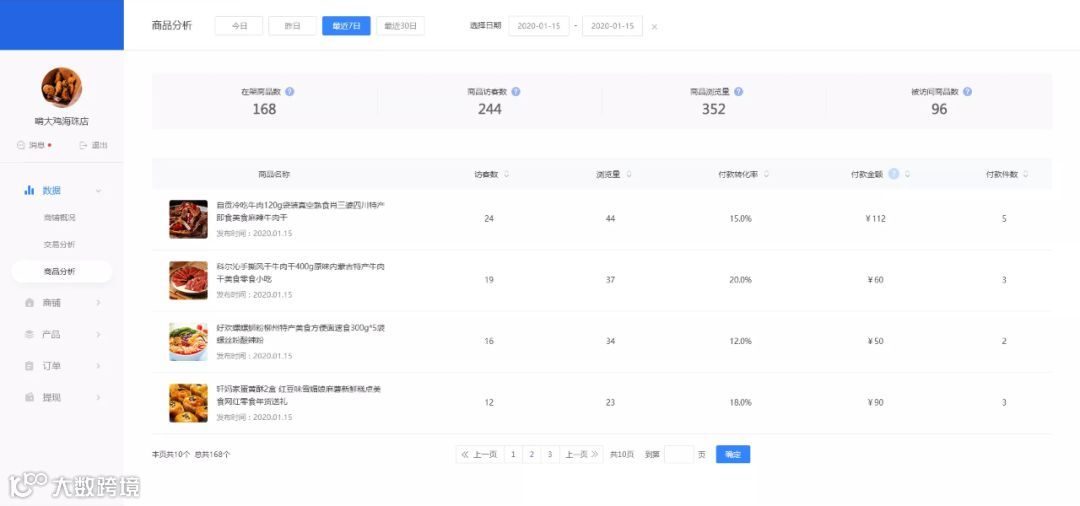Viewport: 1080px width, 506px height.
Task: Go to page 1
Action: tap(513, 454)
